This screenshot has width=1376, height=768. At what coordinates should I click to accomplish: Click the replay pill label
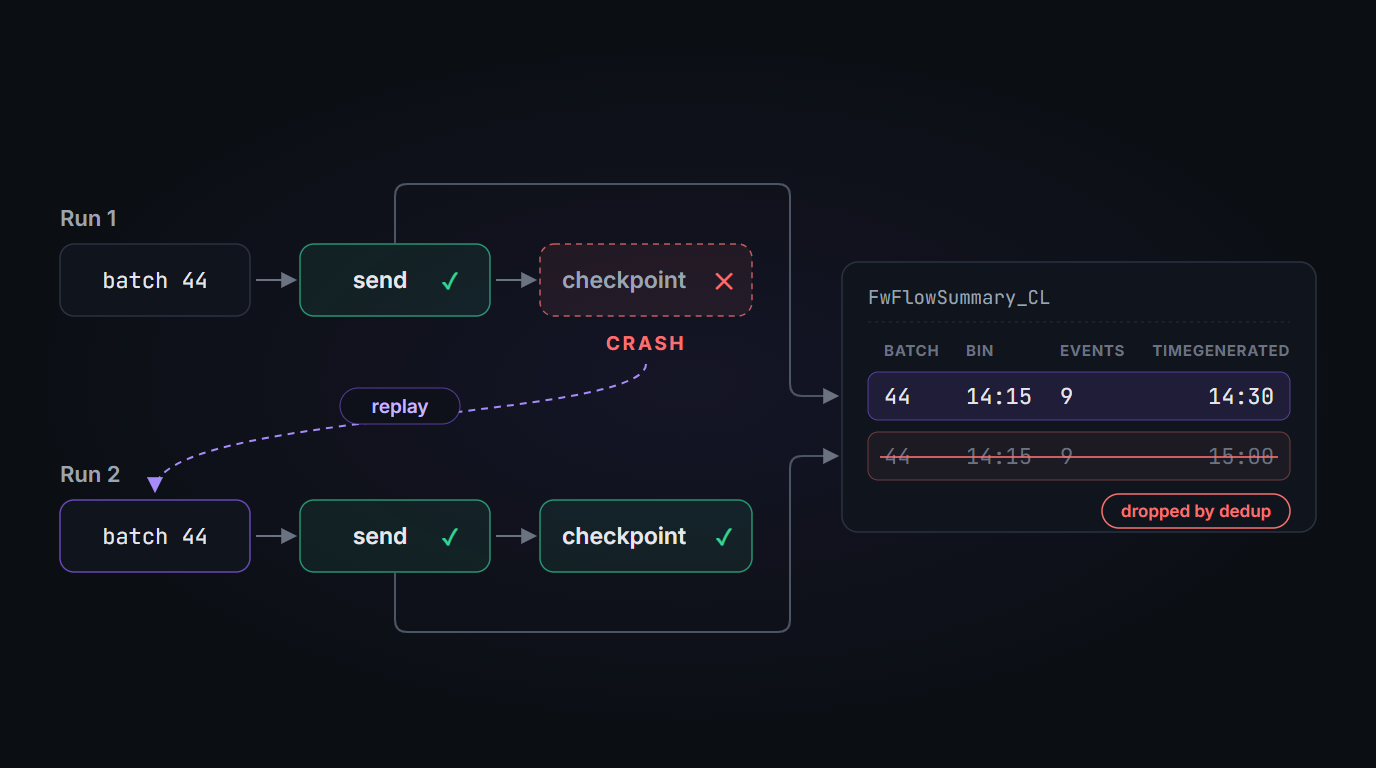(400, 406)
